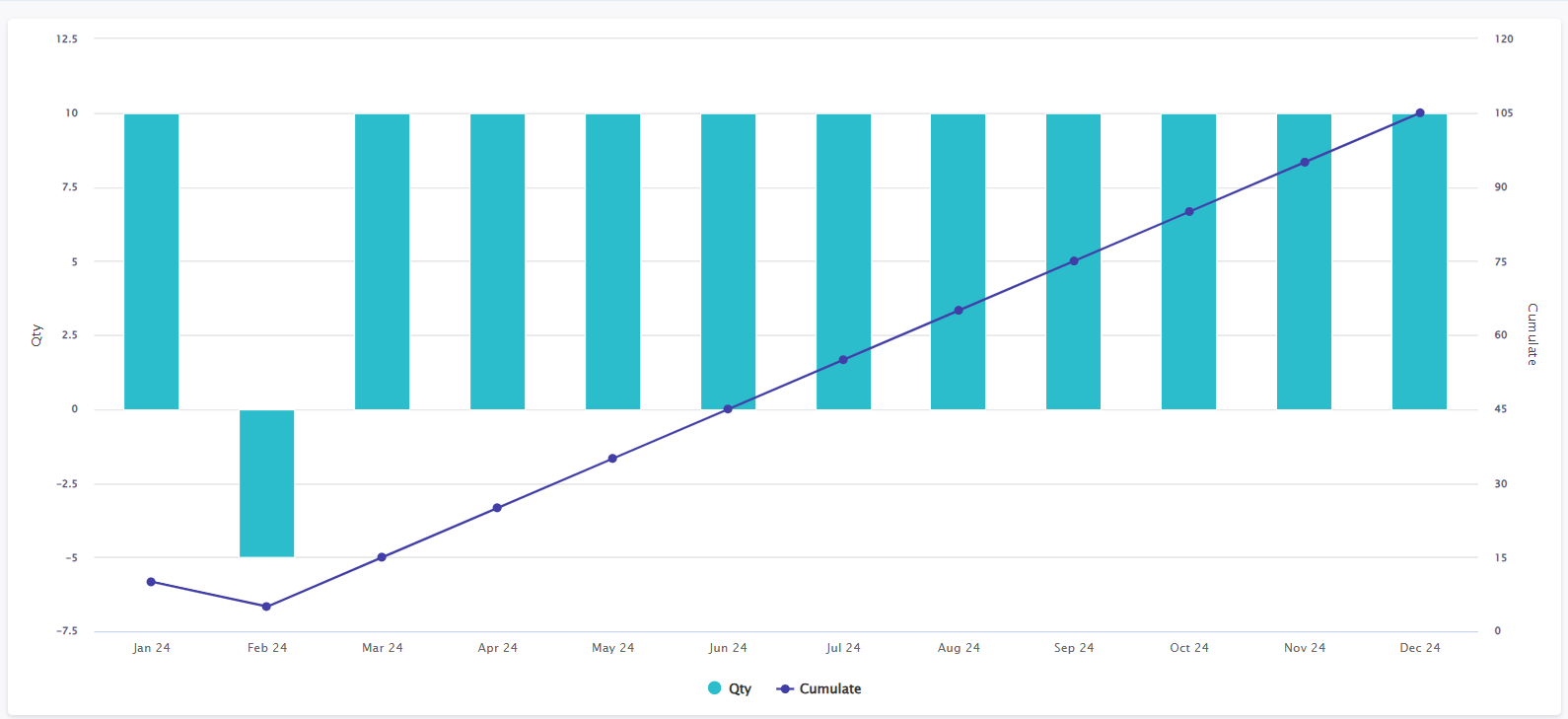Select the 'Jun 24' x-axis label
The height and width of the screenshot is (719, 1568).
pos(728,648)
